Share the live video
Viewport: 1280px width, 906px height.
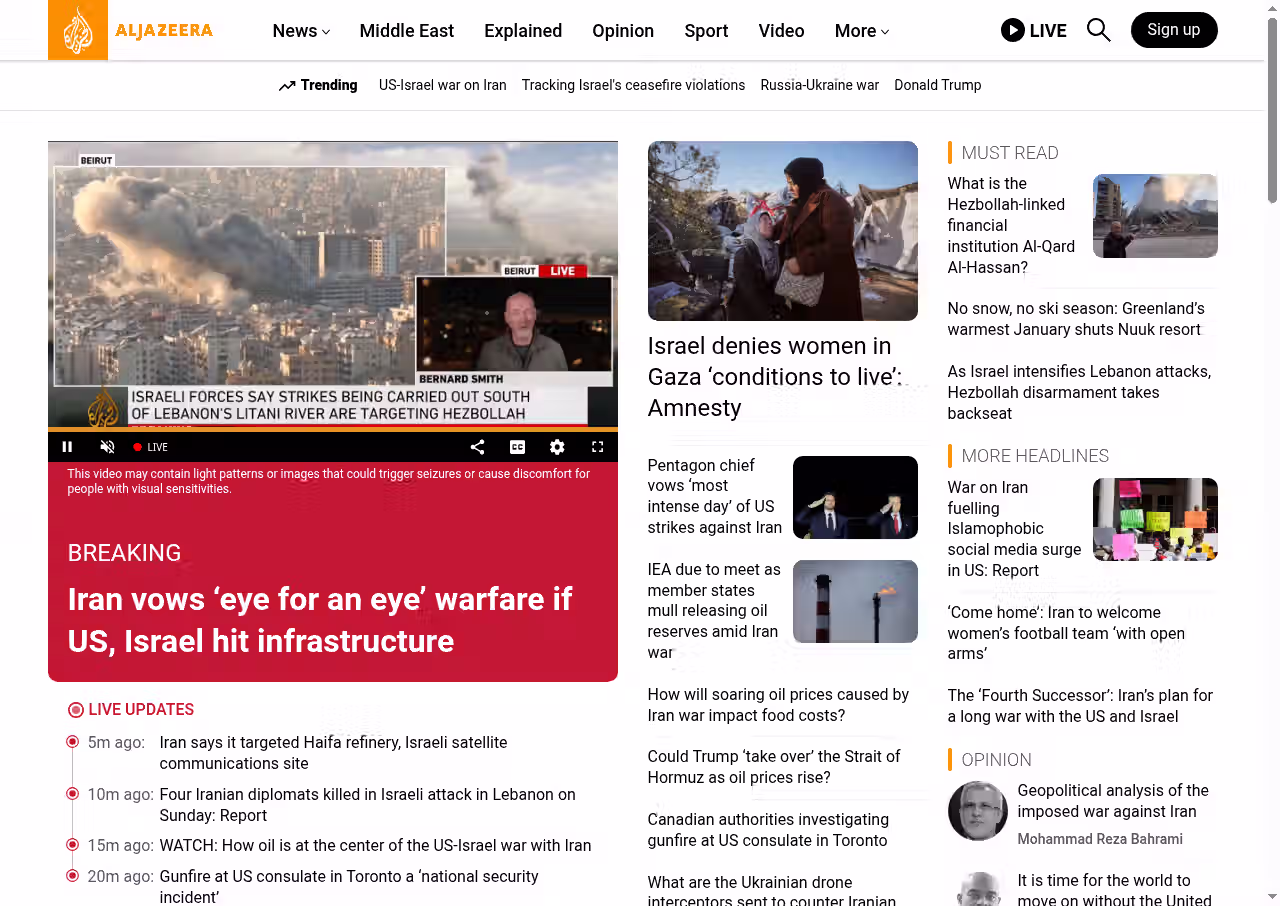pos(477,447)
